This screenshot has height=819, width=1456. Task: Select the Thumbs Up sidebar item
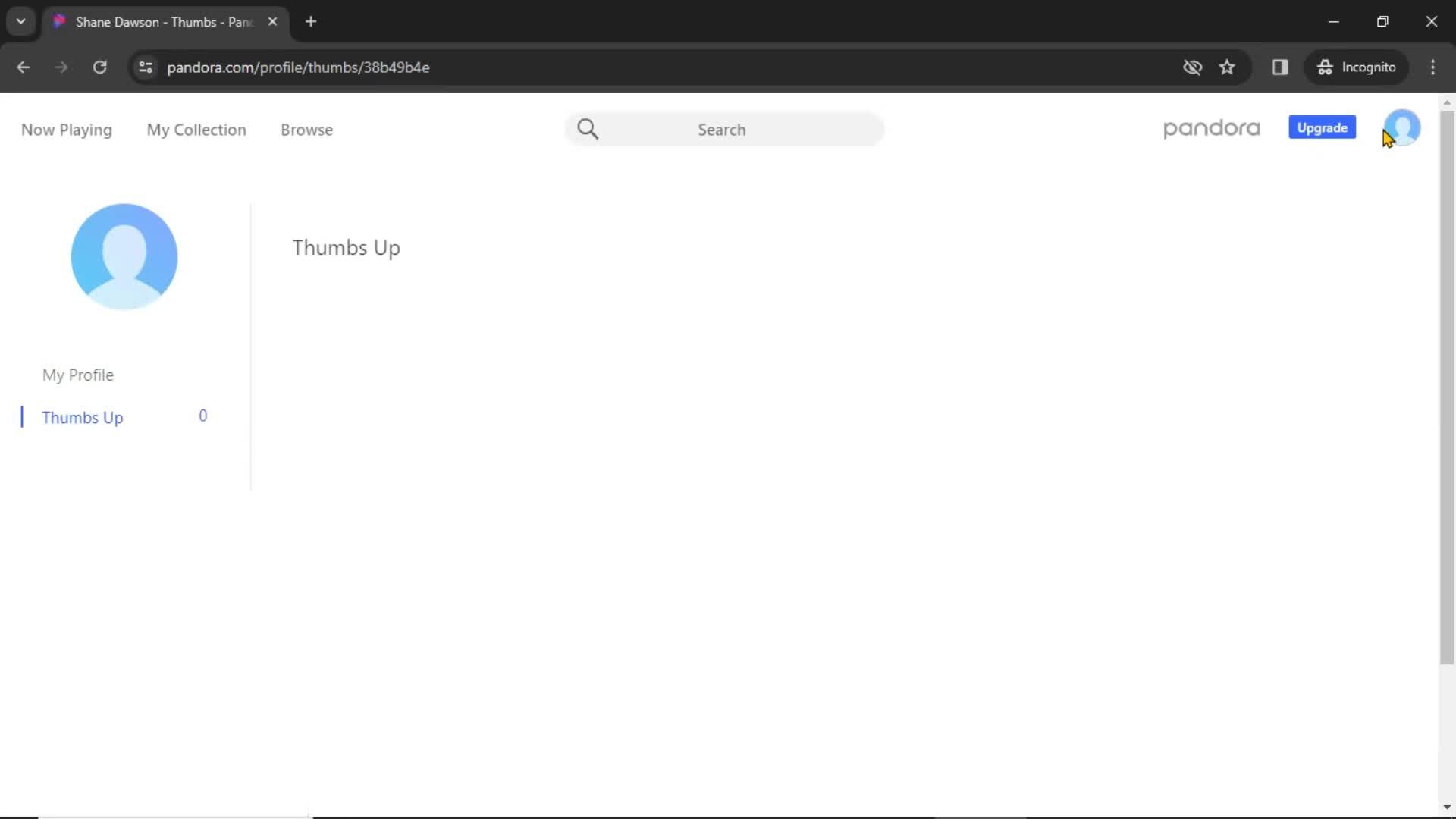82,417
